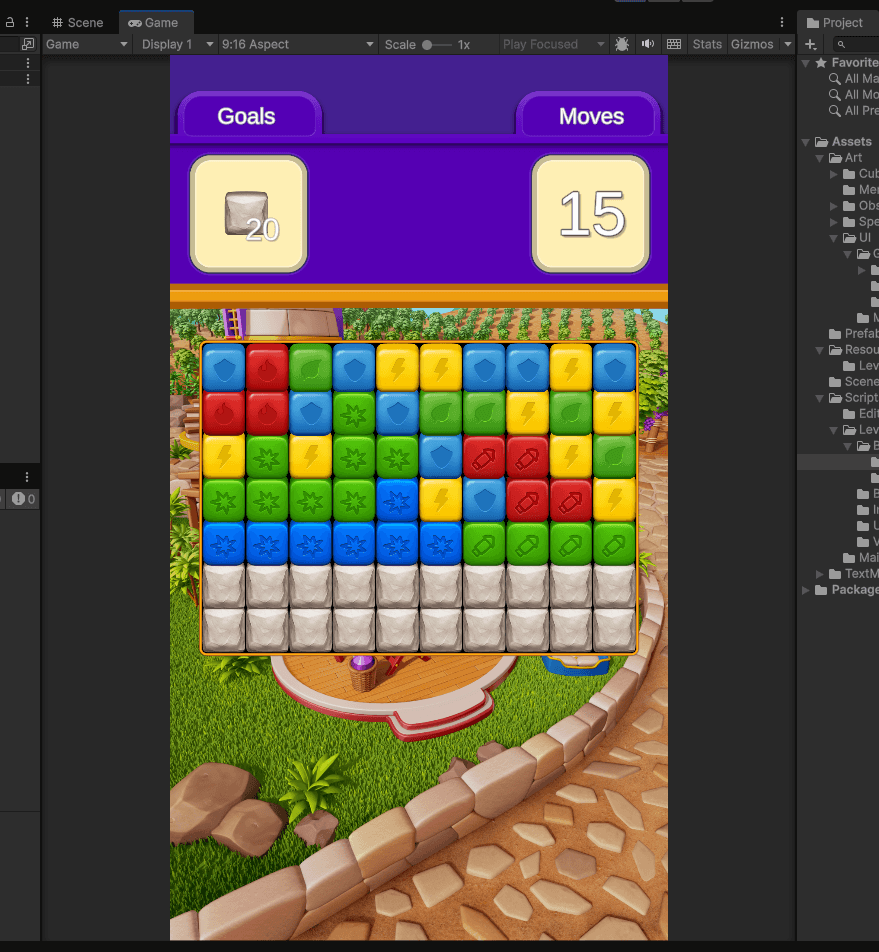This screenshot has width=879, height=952.
Task: Click the Moves label in game
Action: point(591,116)
